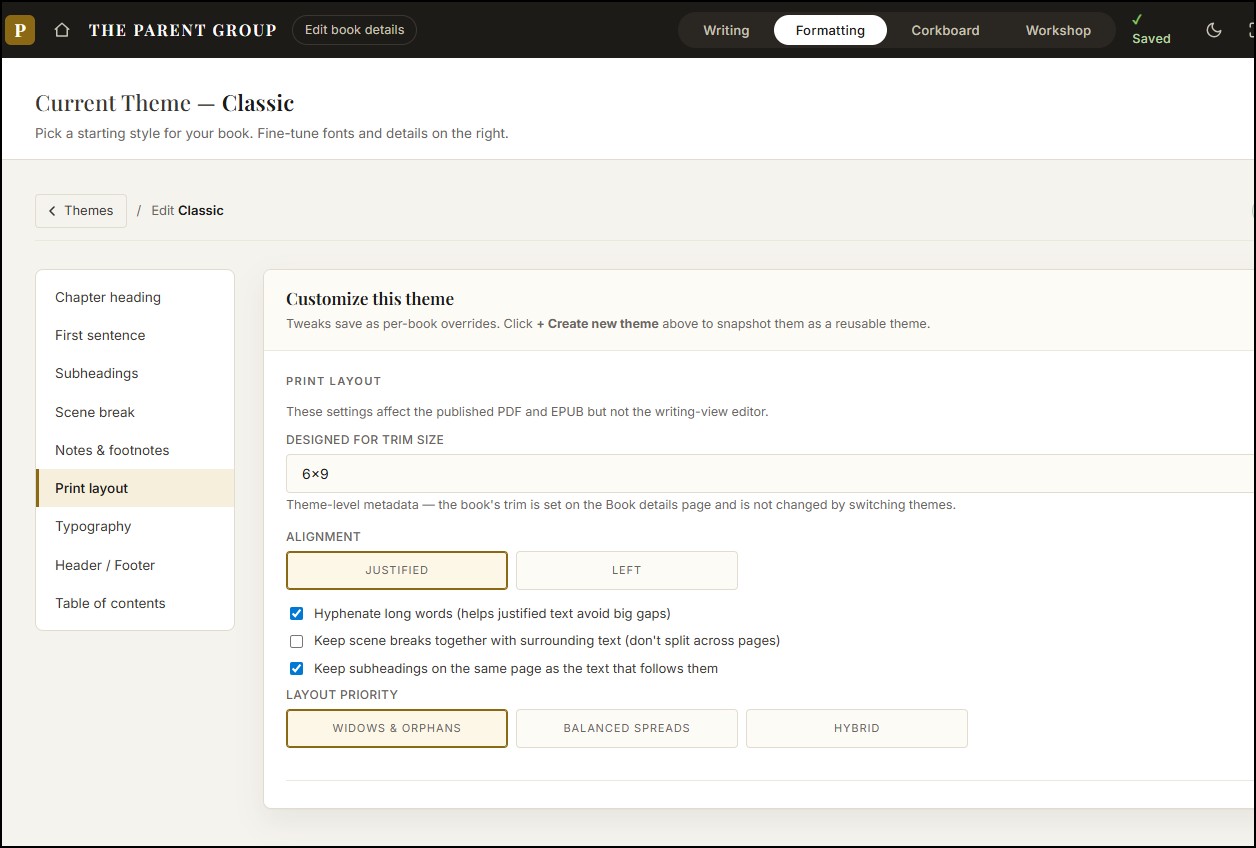This screenshot has width=1256, height=848.
Task: Click the gold P app logo
Action: tap(20, 30)
